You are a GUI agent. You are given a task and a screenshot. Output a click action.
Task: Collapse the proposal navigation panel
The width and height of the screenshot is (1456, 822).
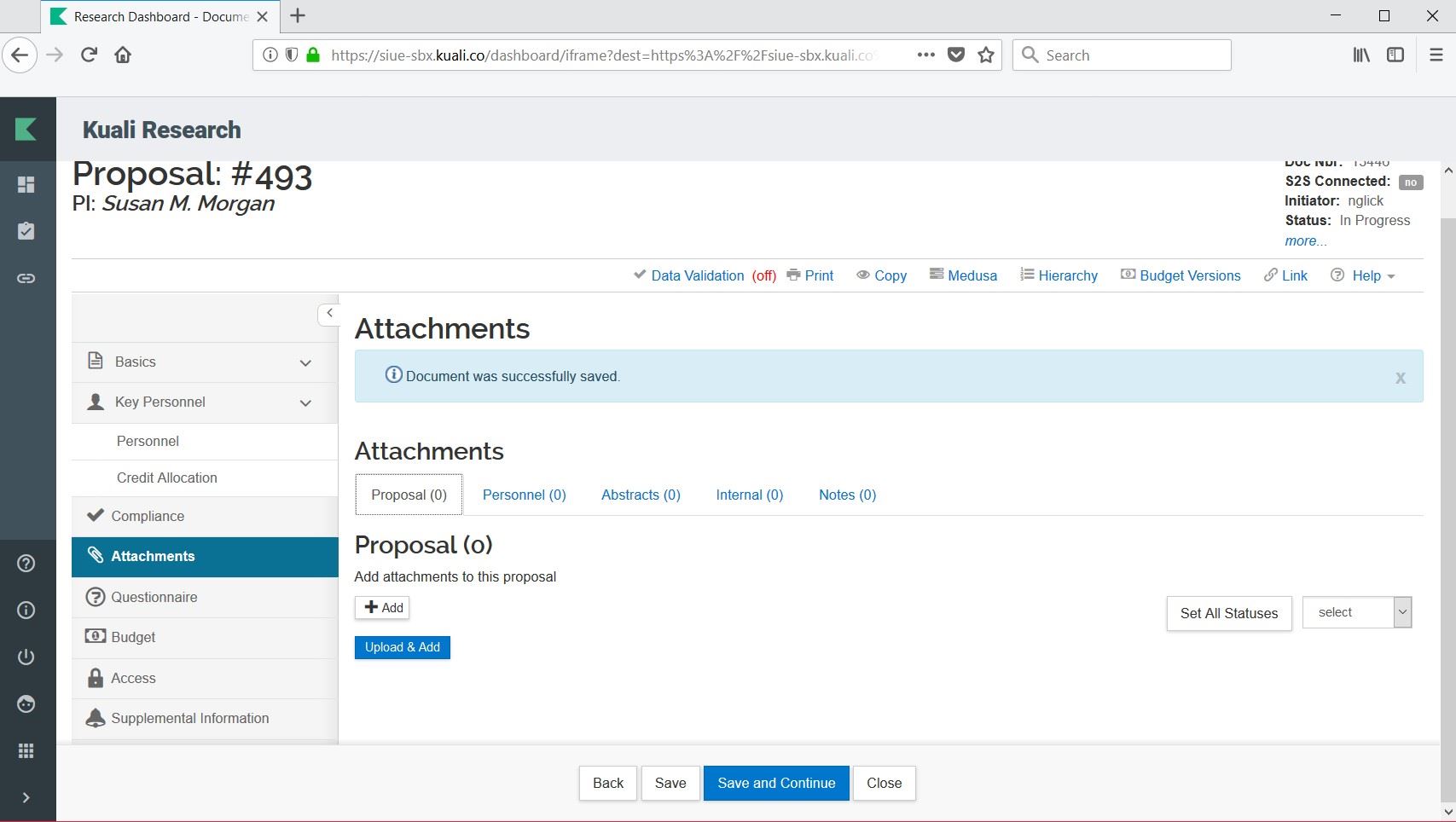[x=329, y=314]
